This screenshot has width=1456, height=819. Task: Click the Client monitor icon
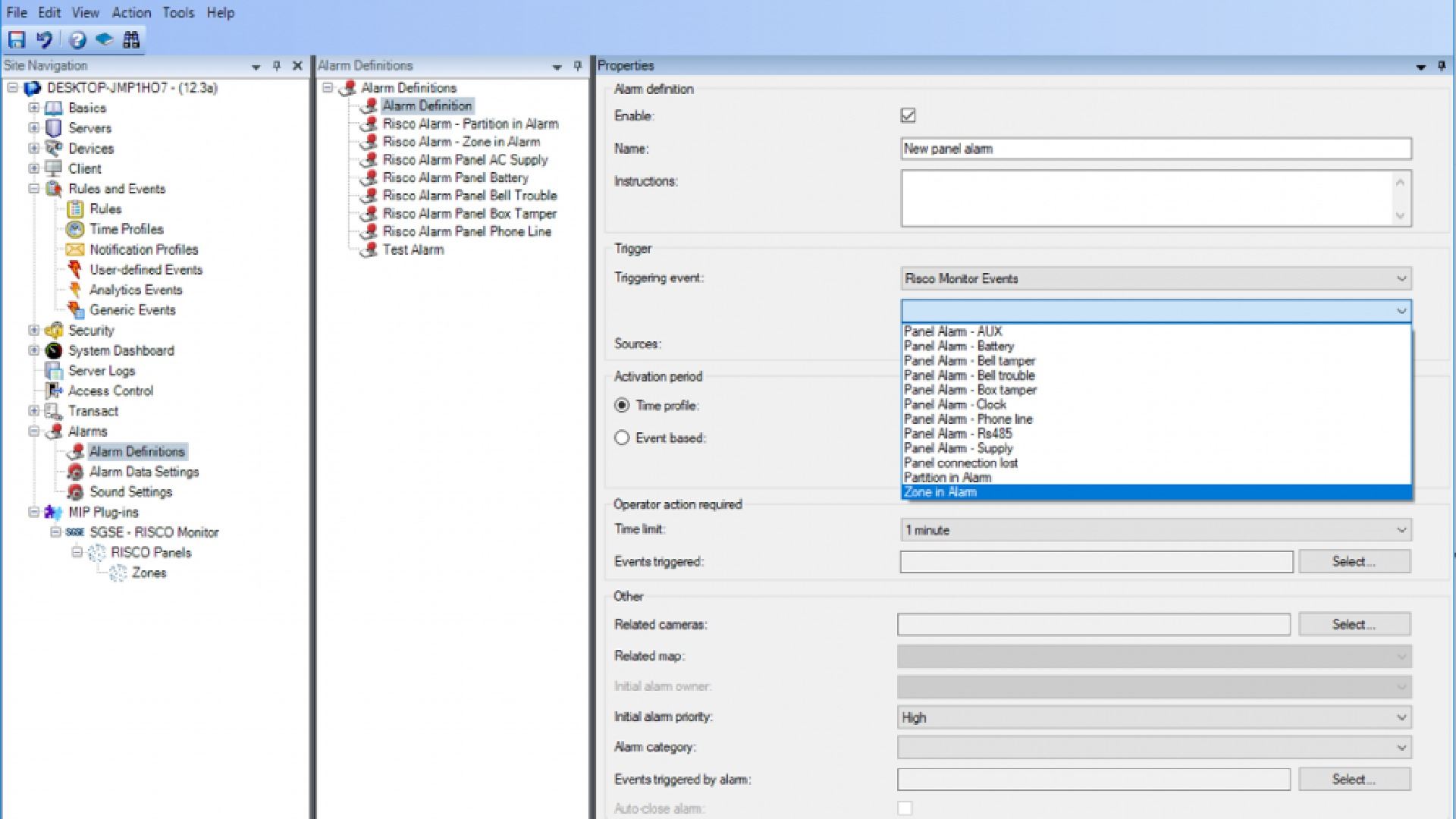(54, 168)
